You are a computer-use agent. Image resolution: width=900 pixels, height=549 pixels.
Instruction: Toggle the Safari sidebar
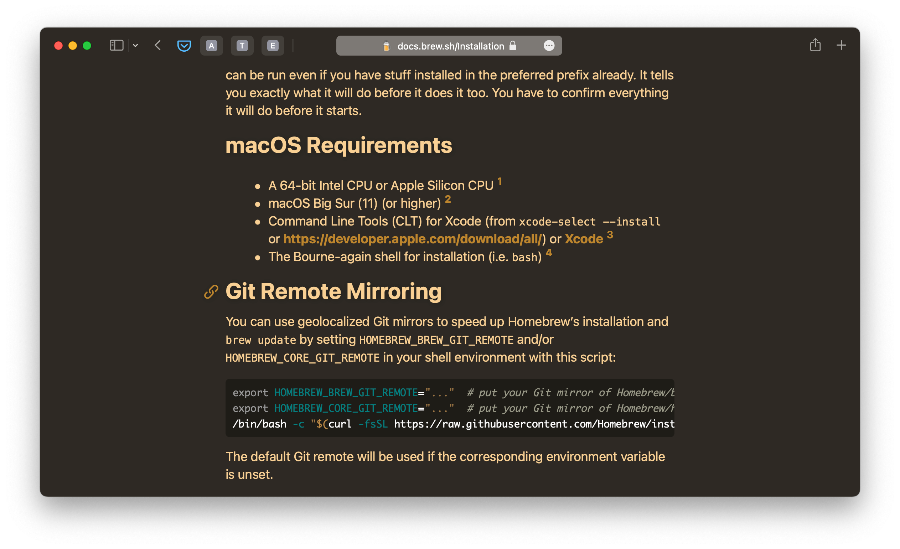pyautogui.click(x=117, y=45)
